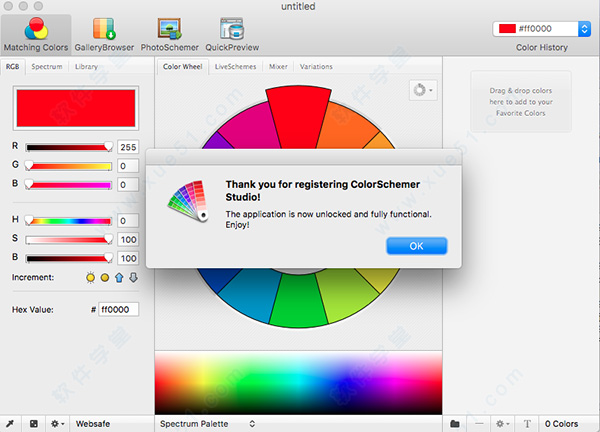Pick a color from the spectrum palette strip

298,383
